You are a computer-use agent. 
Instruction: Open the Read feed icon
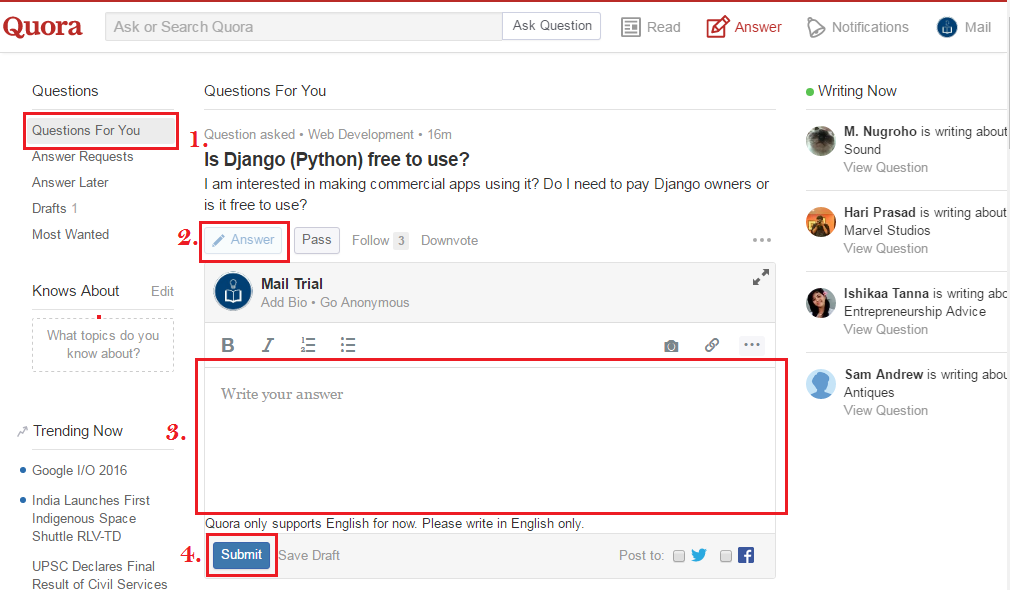tap(631, 27)
